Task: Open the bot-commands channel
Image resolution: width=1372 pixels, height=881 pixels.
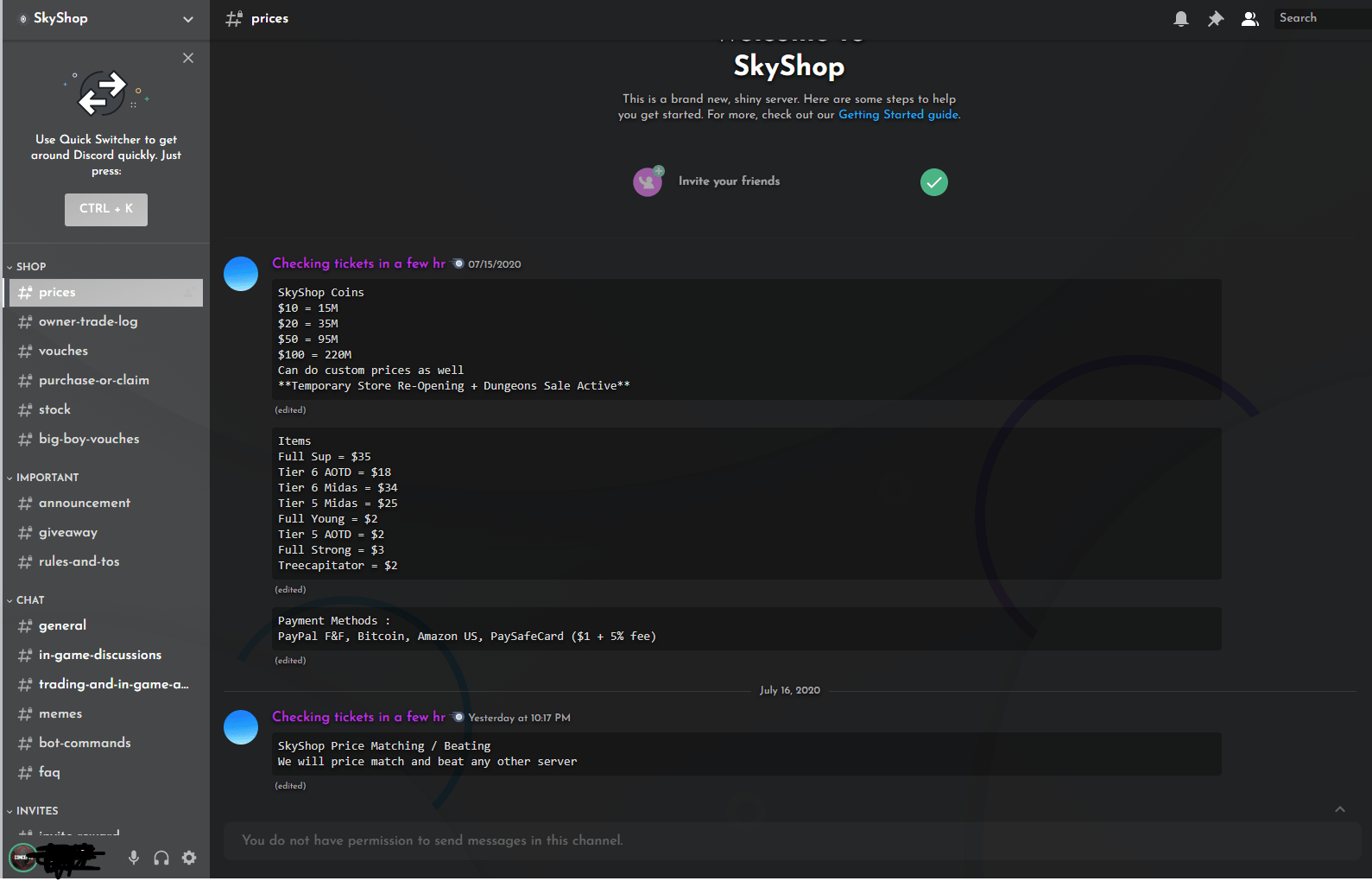Action: click(x=106, y=744)
